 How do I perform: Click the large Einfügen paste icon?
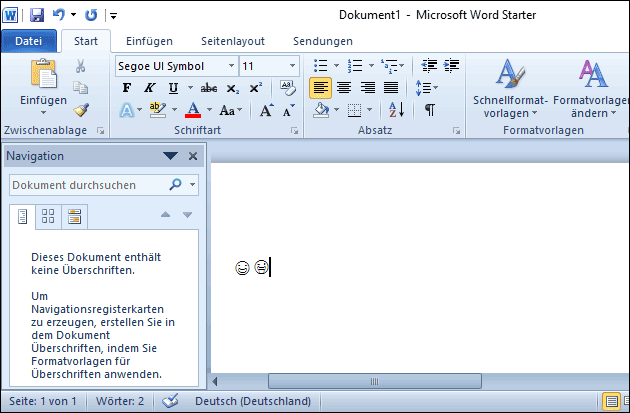click(x=43, y=74)
